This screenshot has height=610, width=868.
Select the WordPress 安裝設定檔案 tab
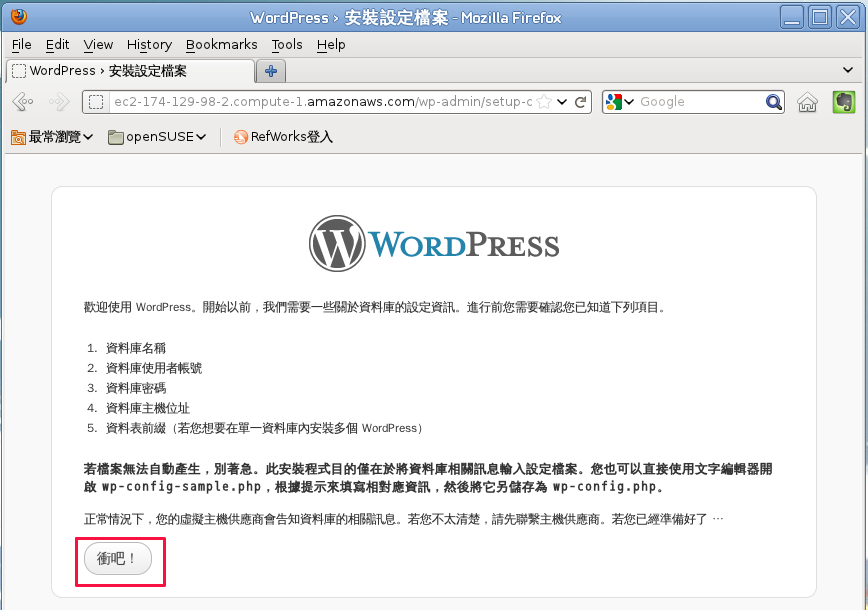[x=131, y=71]
